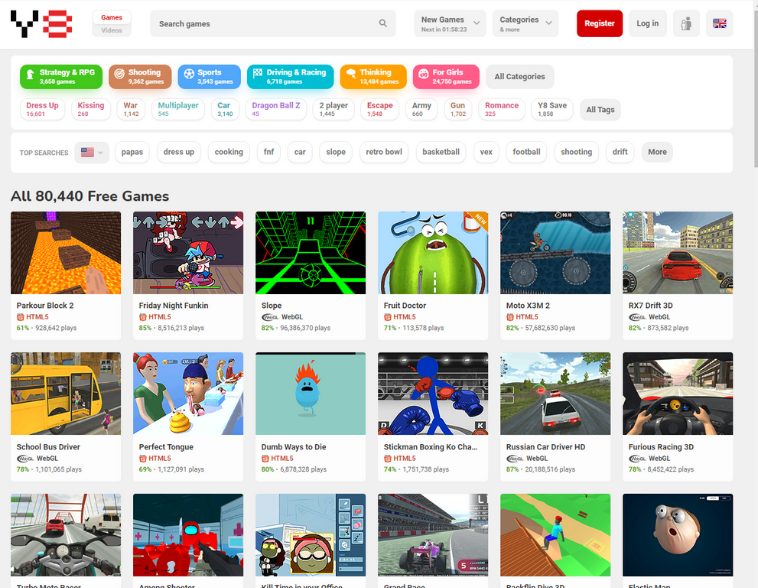Select the Kissing tag
Image resolution: width=758 pixels, height=588 pixels.
pos(91,109)
